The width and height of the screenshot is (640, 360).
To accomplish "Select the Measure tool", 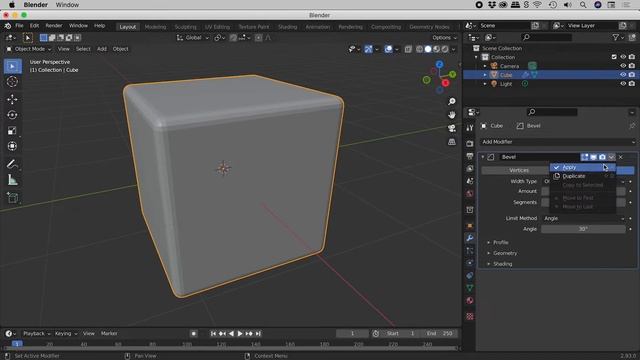I will click(x=13, y=180).
